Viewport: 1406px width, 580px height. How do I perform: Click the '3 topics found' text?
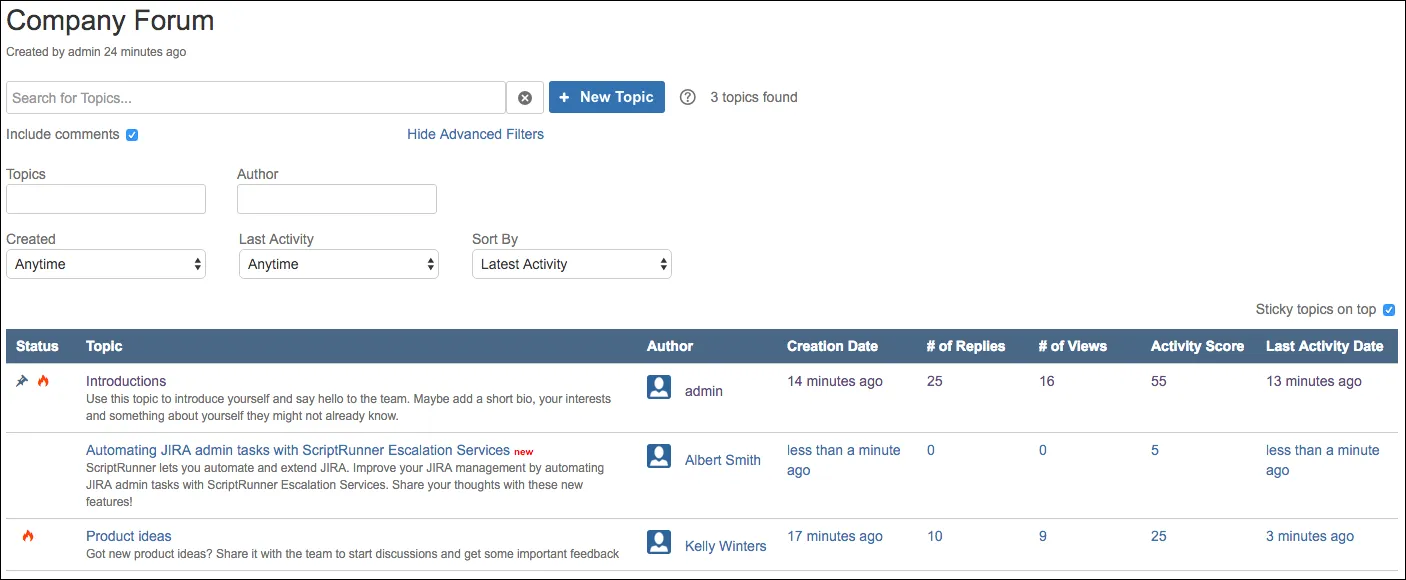pos(754,97)
